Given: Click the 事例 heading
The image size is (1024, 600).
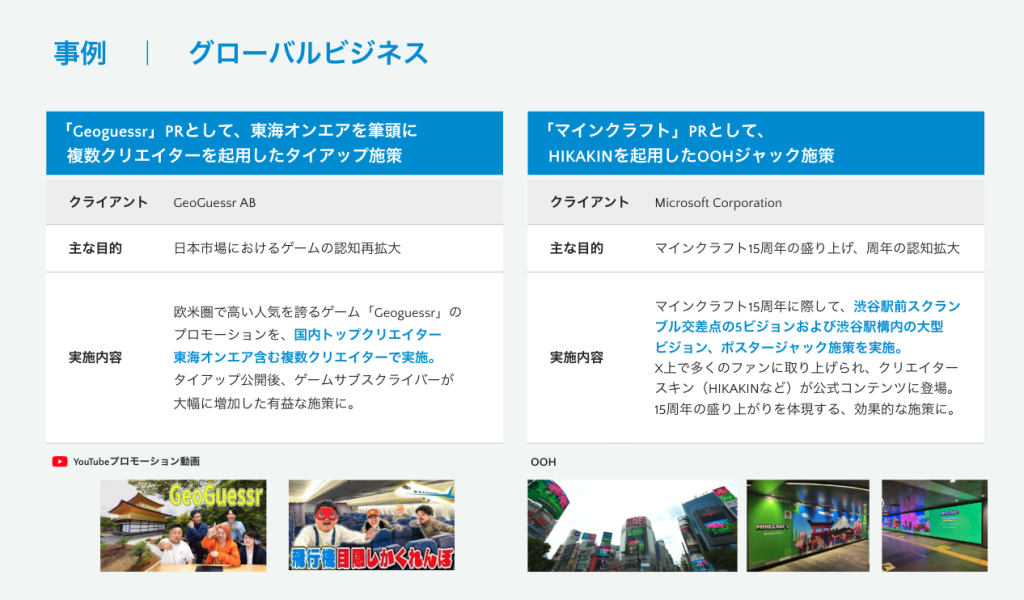Looking at the screenshot, I should 80,53.
